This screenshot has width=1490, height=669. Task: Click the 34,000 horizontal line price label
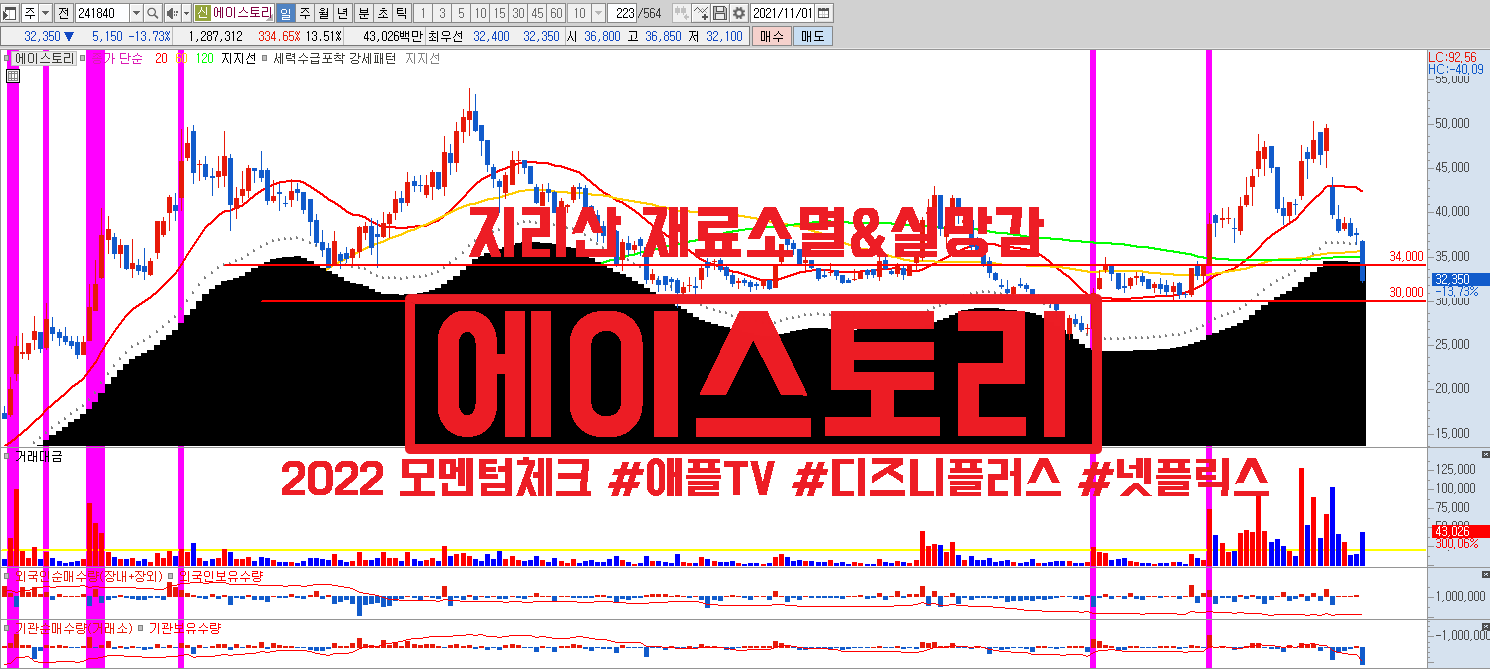tap(1407, 255)
